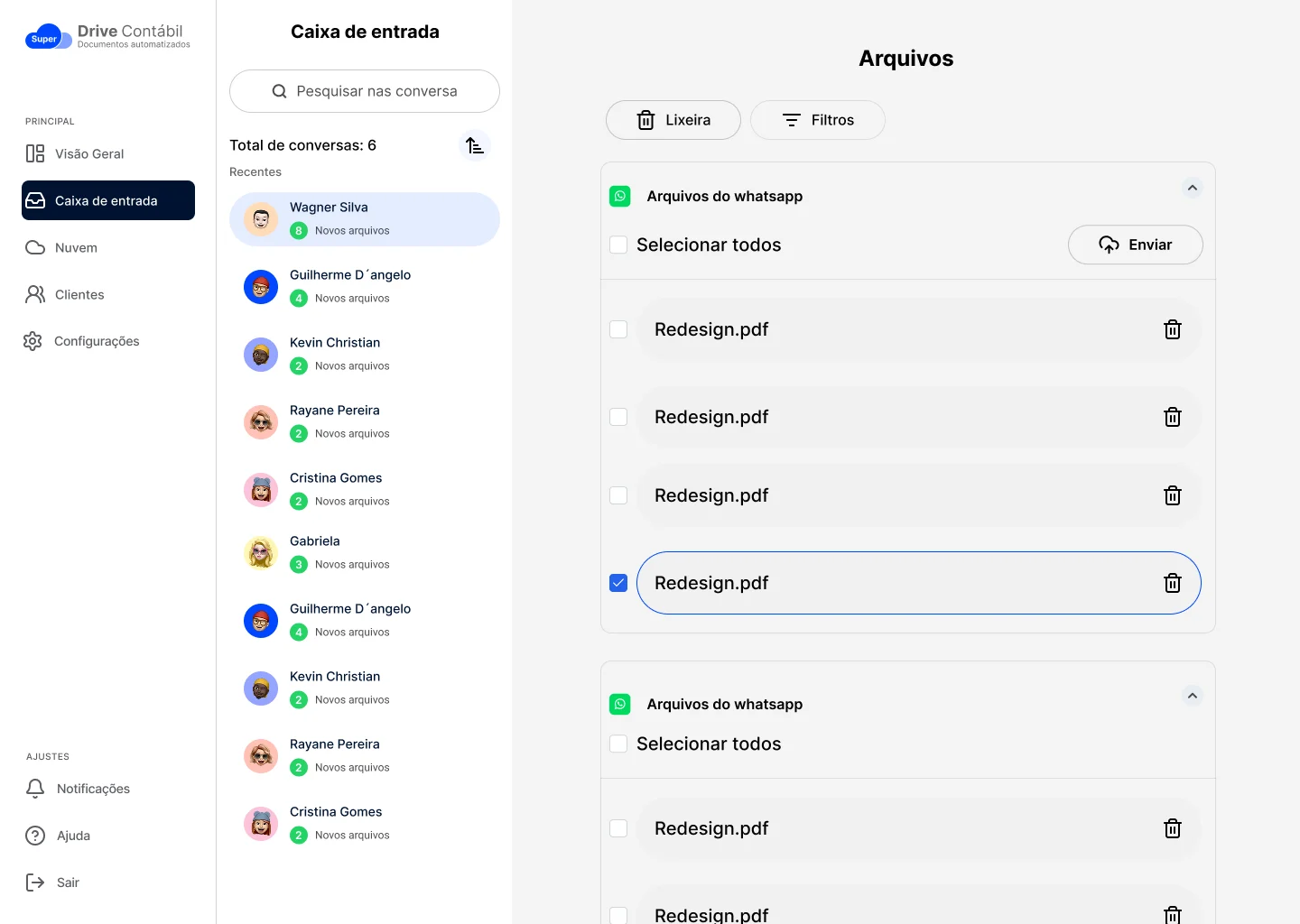Check the first Selecionar todos checkbox
This screenshot has width=1300, height=924.
pyautogui.click(x=618, y=245)
